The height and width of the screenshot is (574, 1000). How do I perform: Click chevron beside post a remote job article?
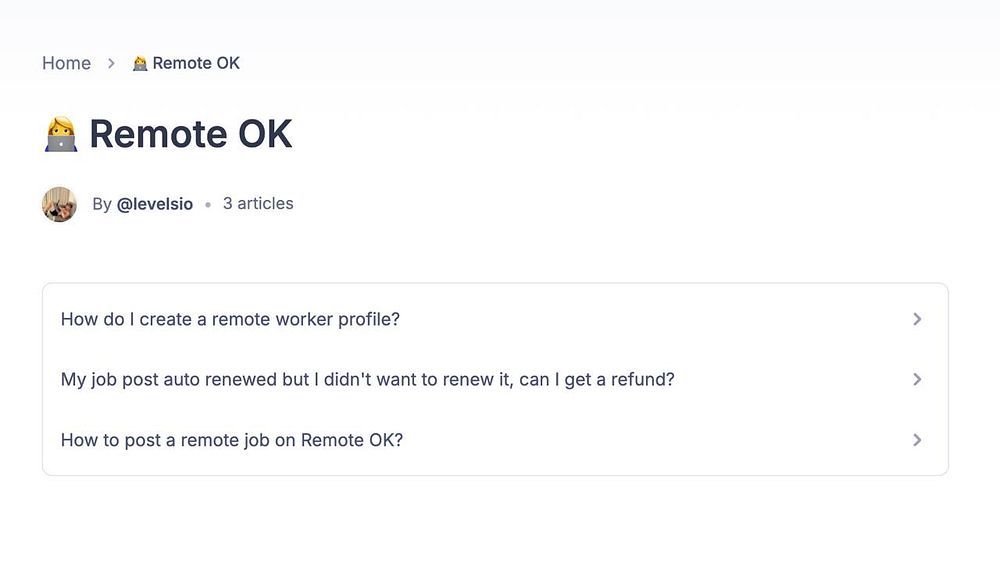(917, 440)
